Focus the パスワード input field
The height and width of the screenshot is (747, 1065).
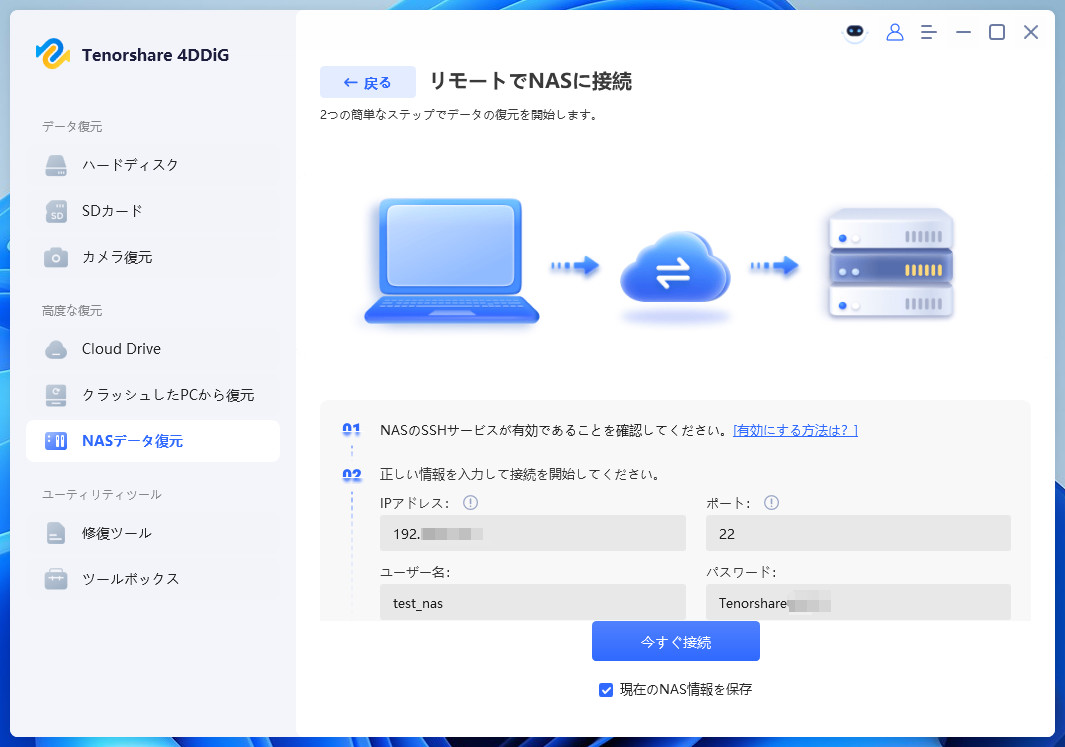(858, 602)
